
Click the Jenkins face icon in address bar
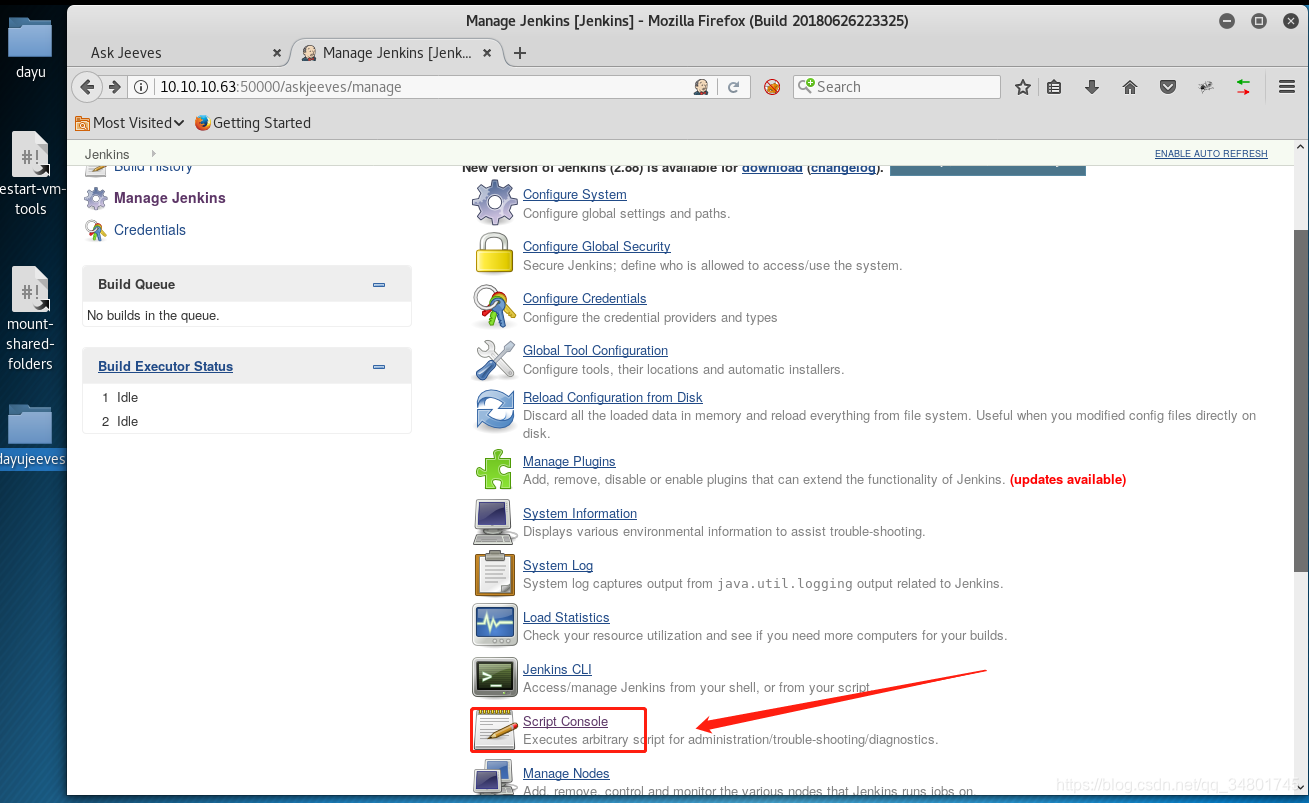(702, 87)
